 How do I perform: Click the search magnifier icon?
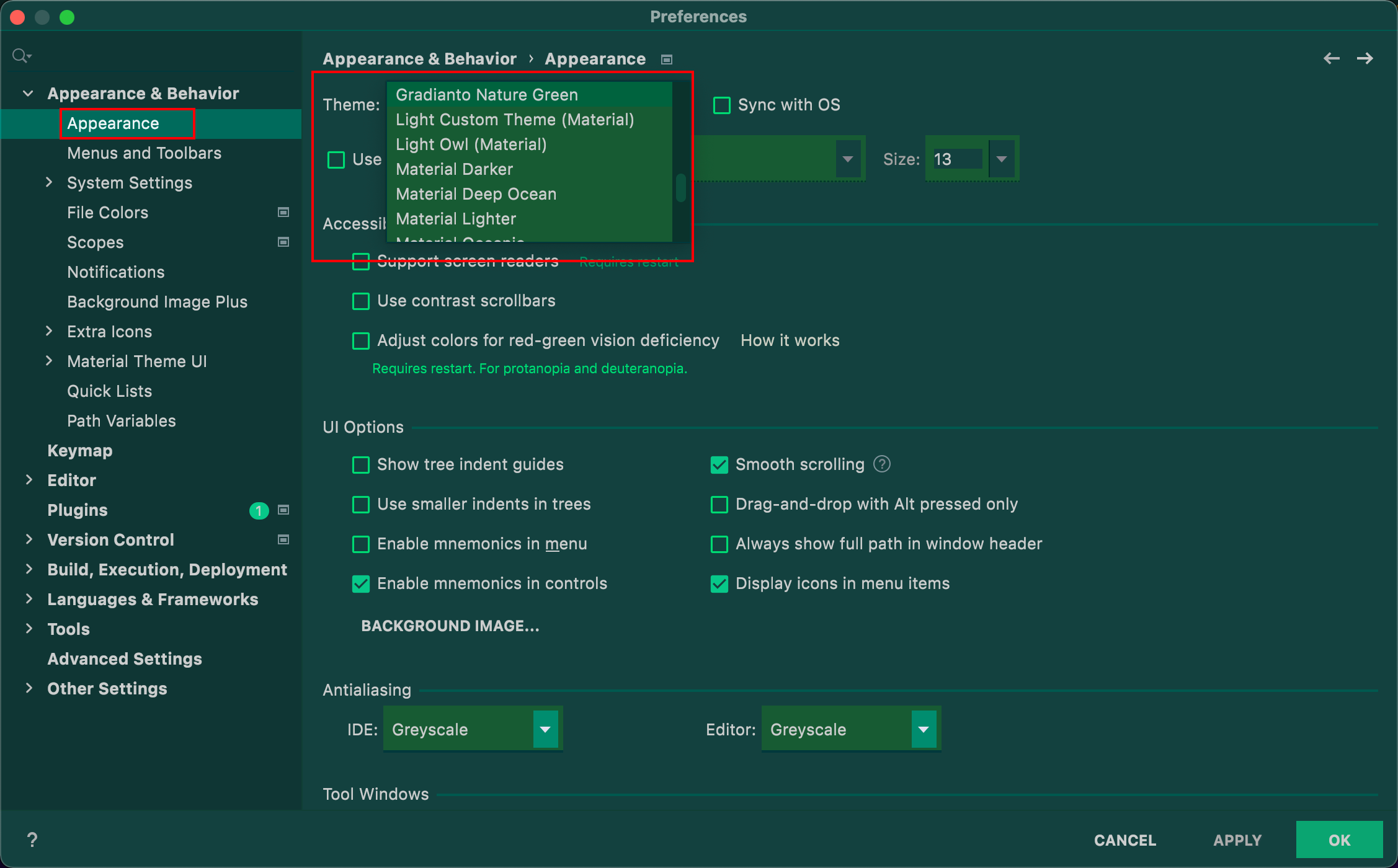[x=20, y=56]
